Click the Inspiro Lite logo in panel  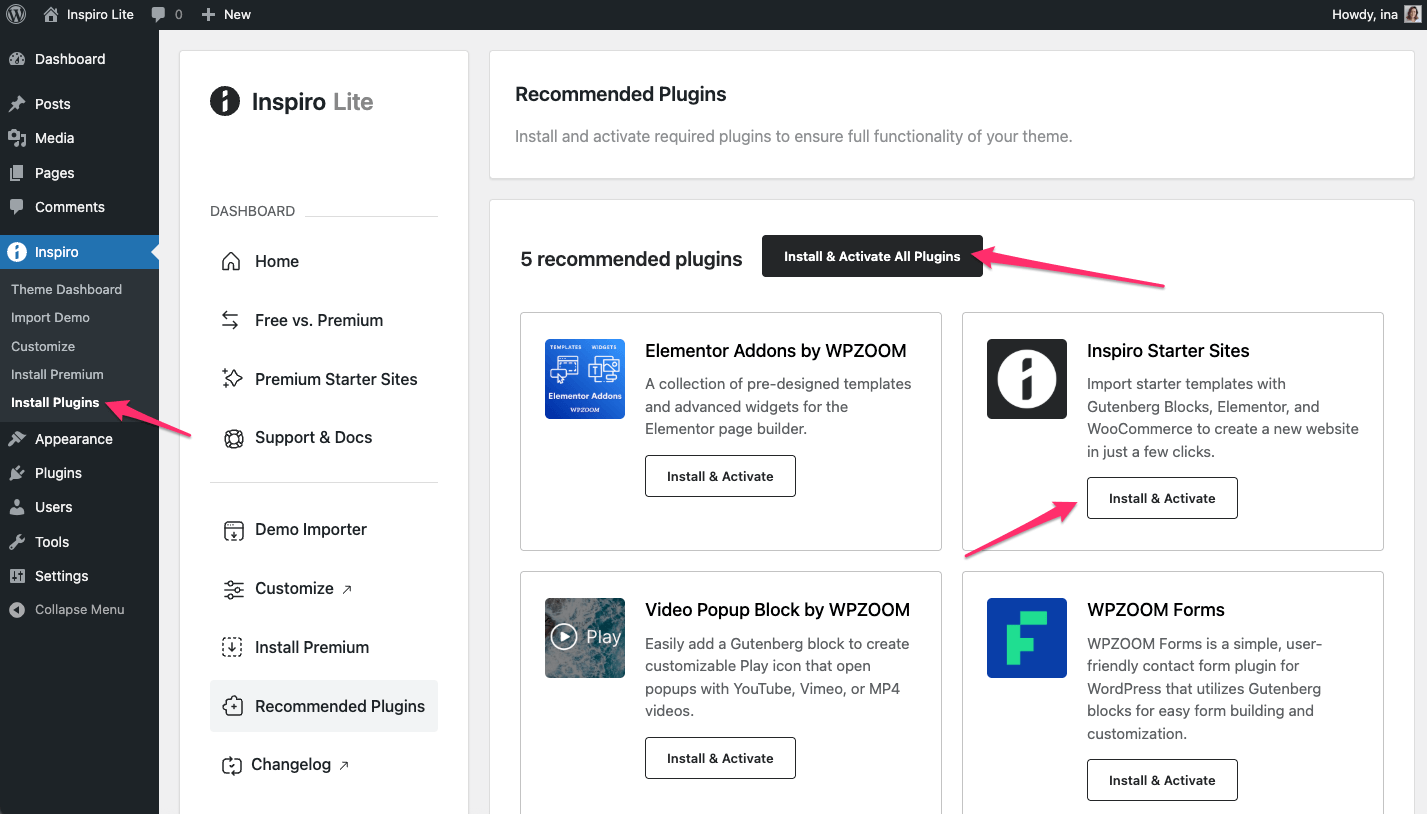(x=291, y=102)
